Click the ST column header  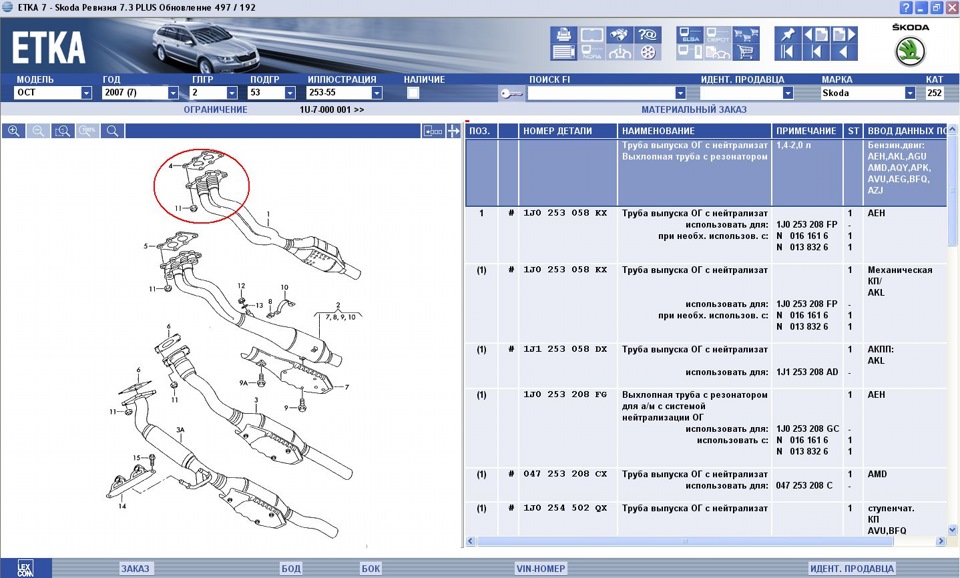pyautogui.click(x=853, y=130)
